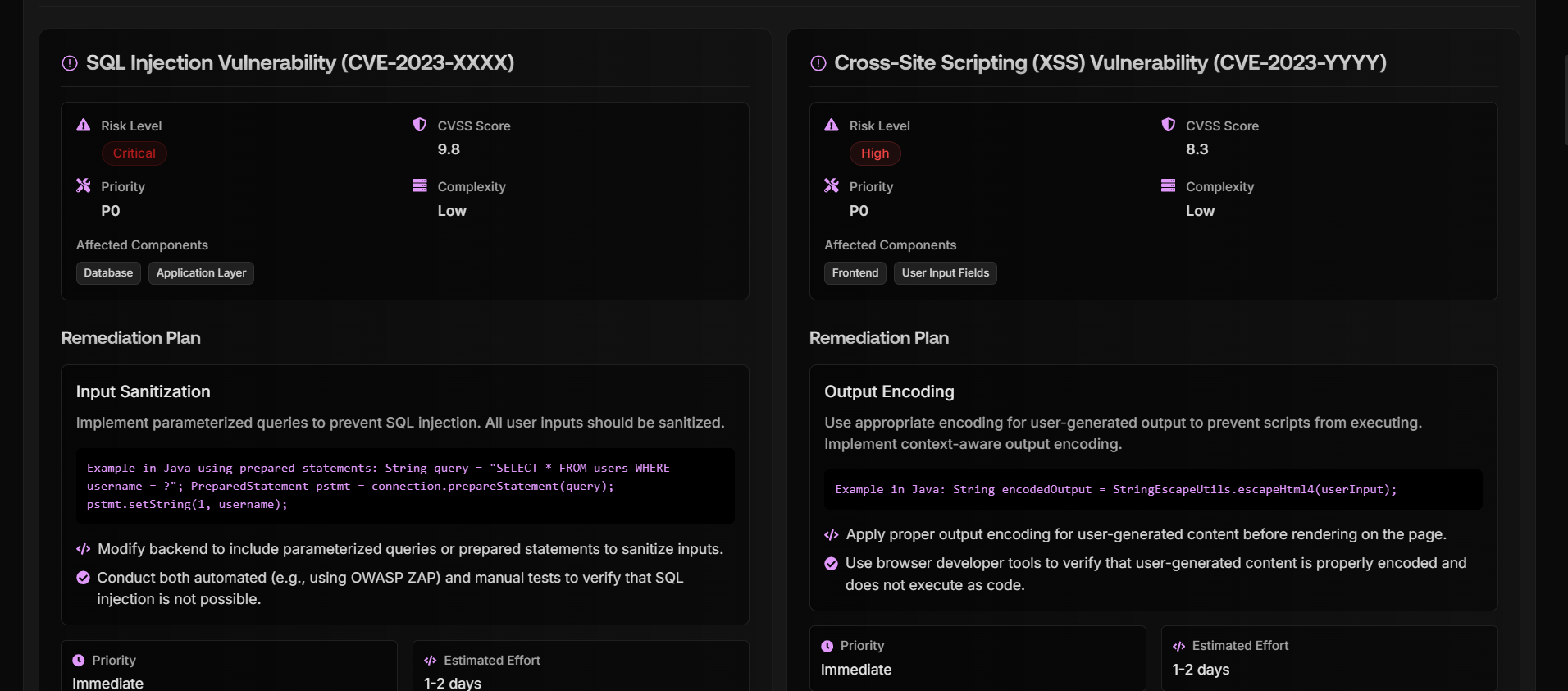Image resolution: width=1568 pixels, height=691 pixels.
Task: Click the SQL Risk Level warning triangle icon
Action: [x=84, y=126]
